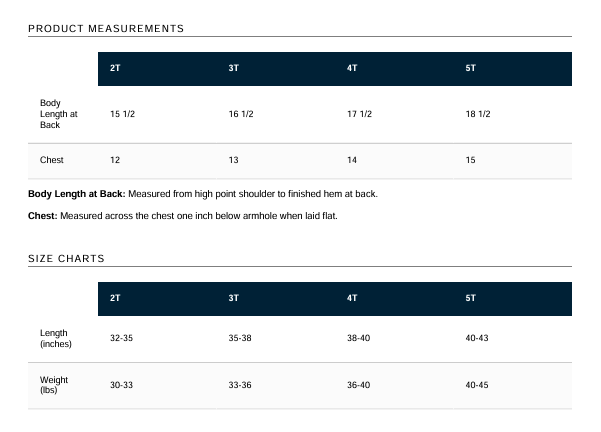
Task: Click the SIZE CHARTS heading
Action: [66, 259]
